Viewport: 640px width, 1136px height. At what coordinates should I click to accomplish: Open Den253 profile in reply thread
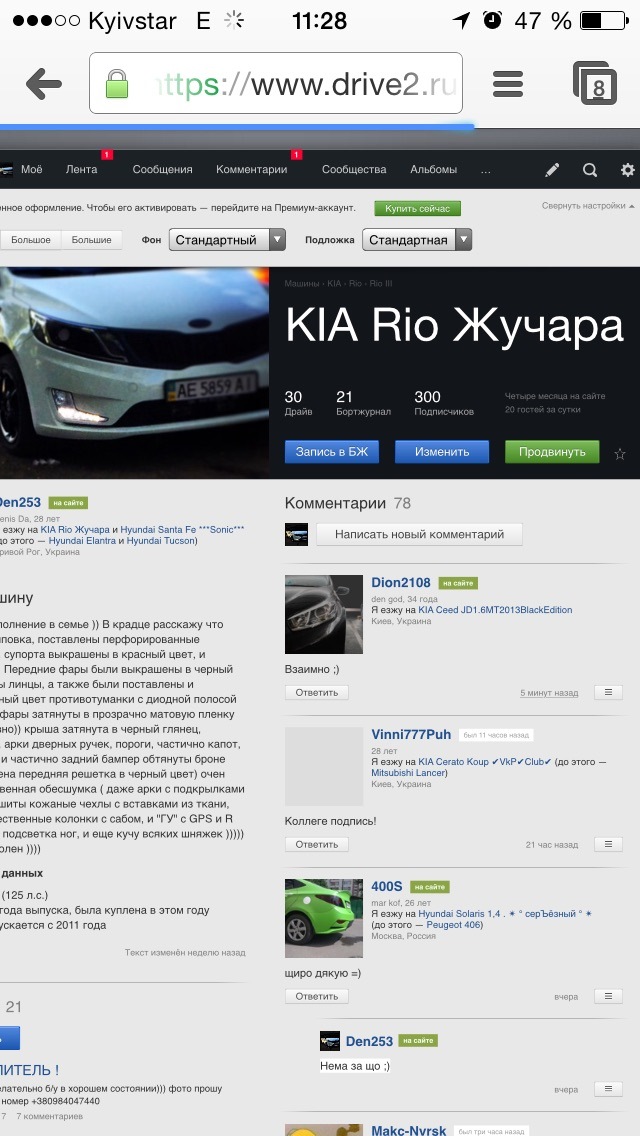(x=369, y=1041)
